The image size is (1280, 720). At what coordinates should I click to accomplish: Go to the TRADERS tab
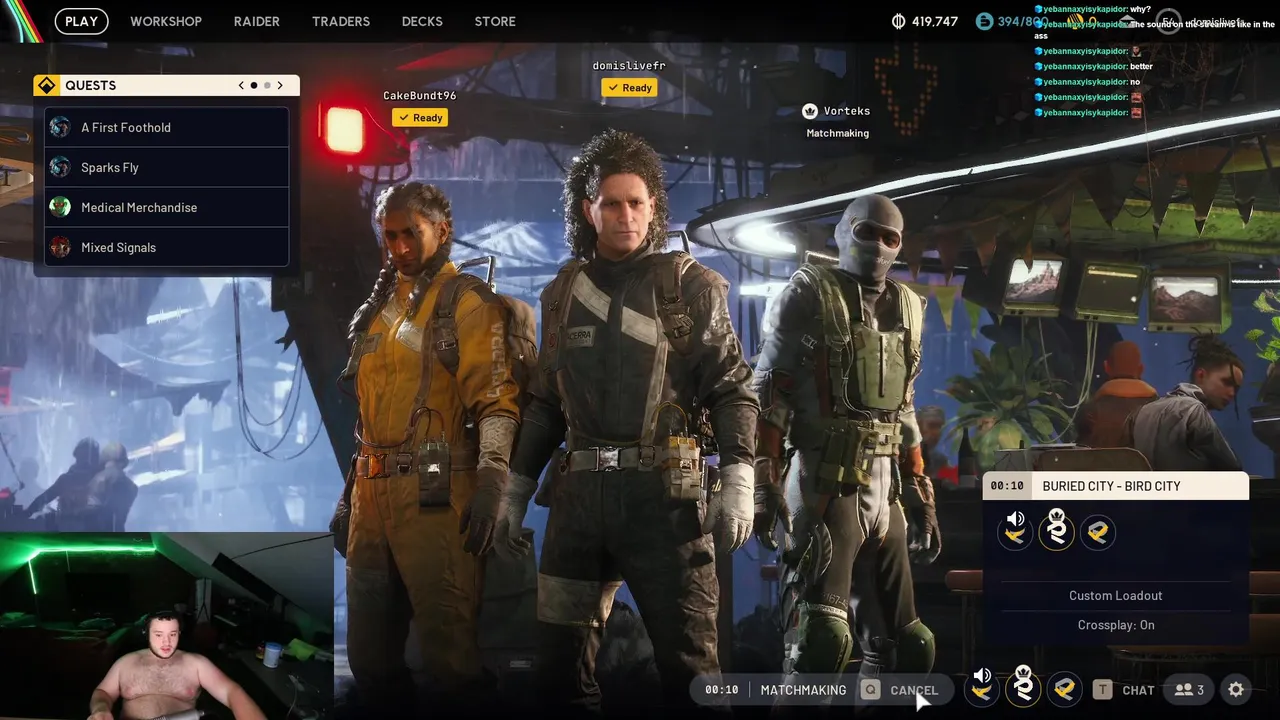pos(341,21)
